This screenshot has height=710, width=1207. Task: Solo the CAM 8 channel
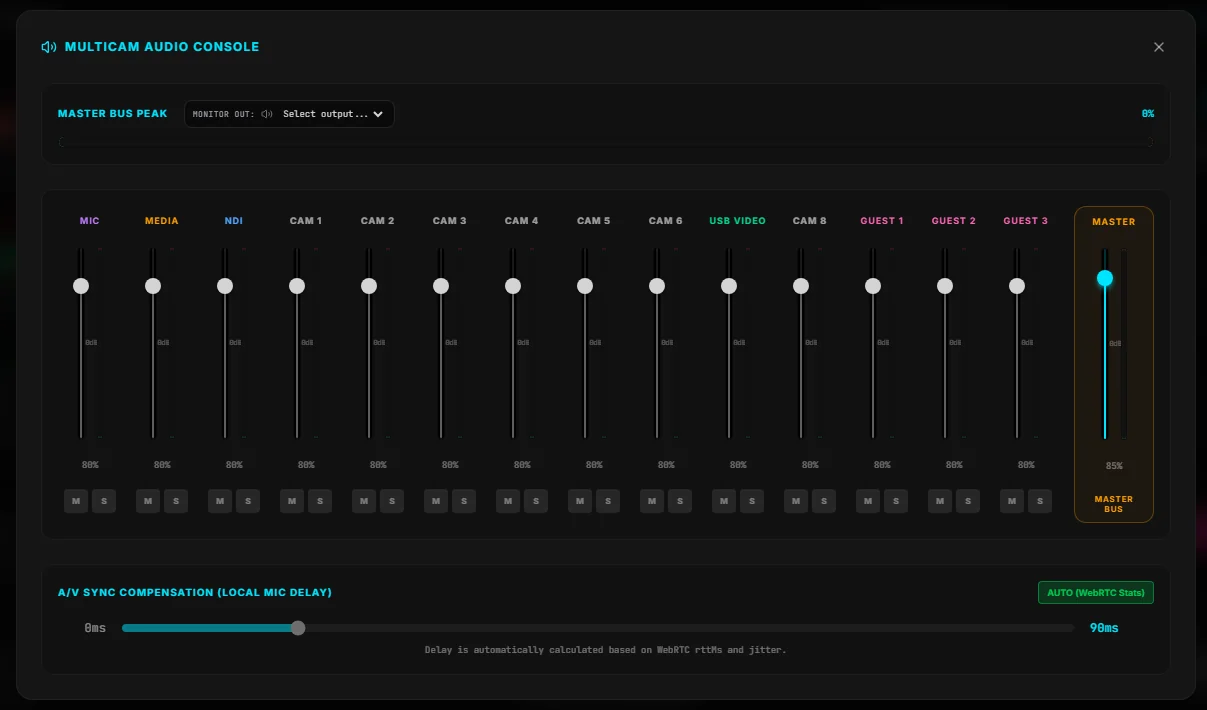tap(824, 501)
